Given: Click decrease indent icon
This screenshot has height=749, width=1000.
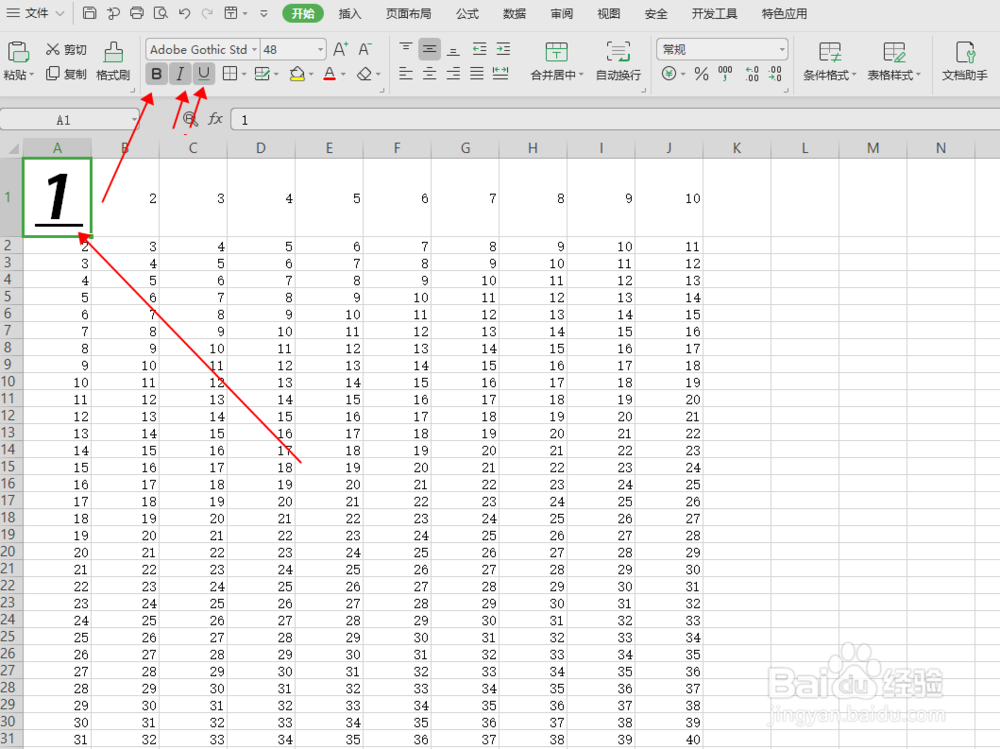Looking at the screenshot, I should click(480, 48).
